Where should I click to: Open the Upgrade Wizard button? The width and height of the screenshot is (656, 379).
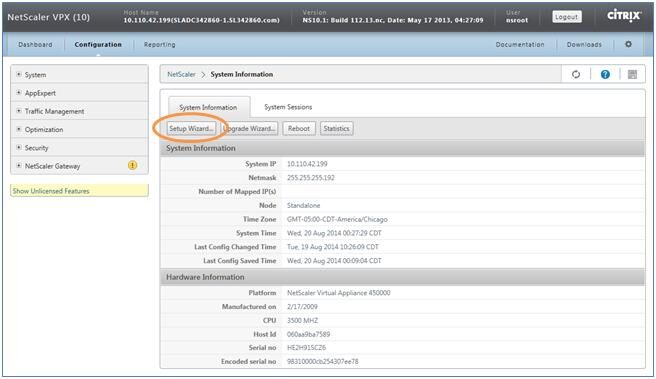tap(249, 128)
